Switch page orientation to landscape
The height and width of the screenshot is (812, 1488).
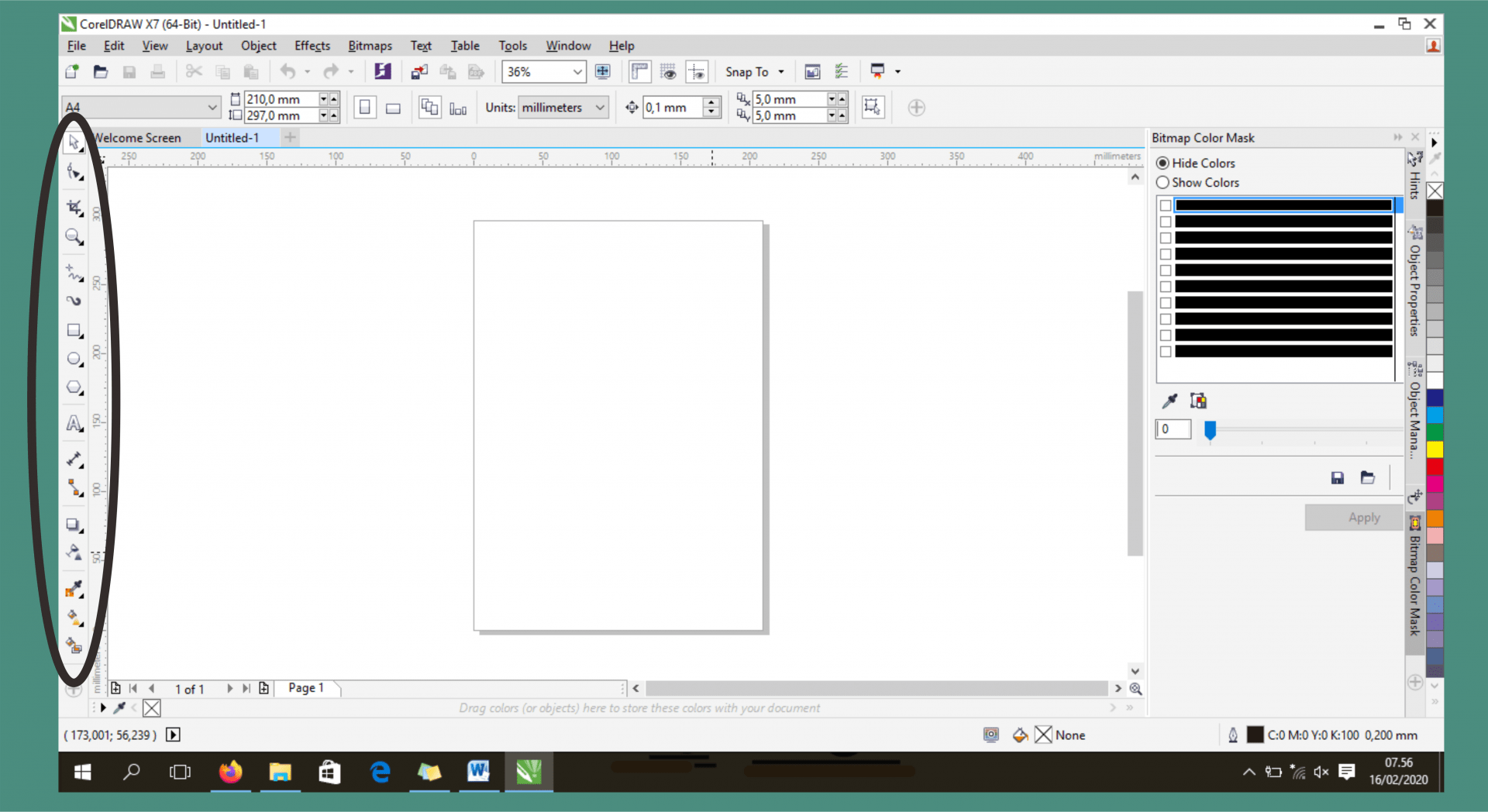tap(393, 107)
